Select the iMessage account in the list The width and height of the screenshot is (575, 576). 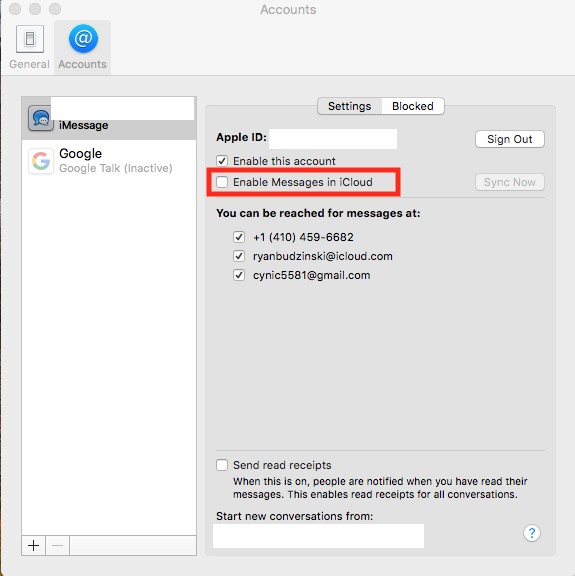109,118
